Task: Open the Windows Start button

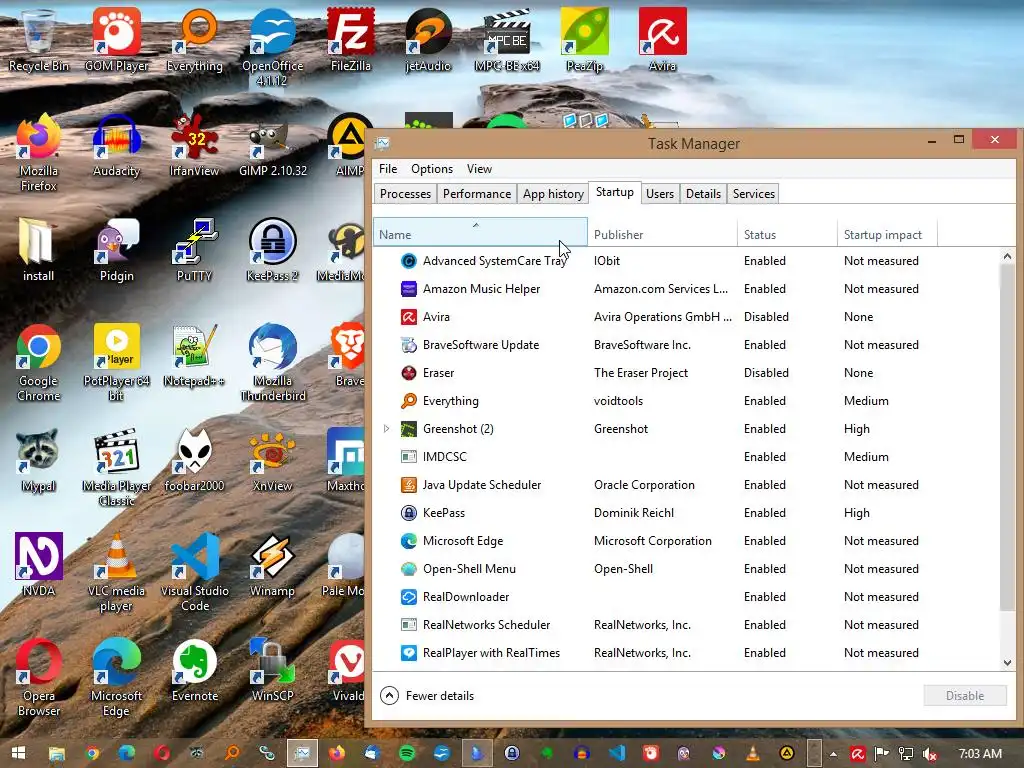Action: (x=18, y=753)
